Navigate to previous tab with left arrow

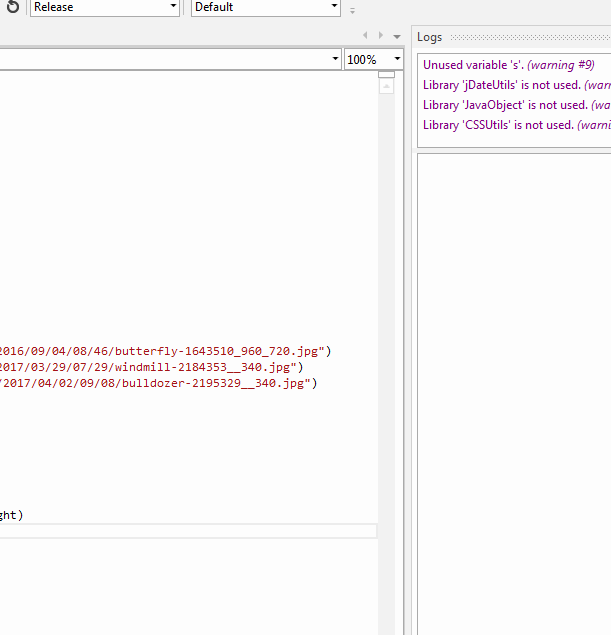tap(365, 35)
